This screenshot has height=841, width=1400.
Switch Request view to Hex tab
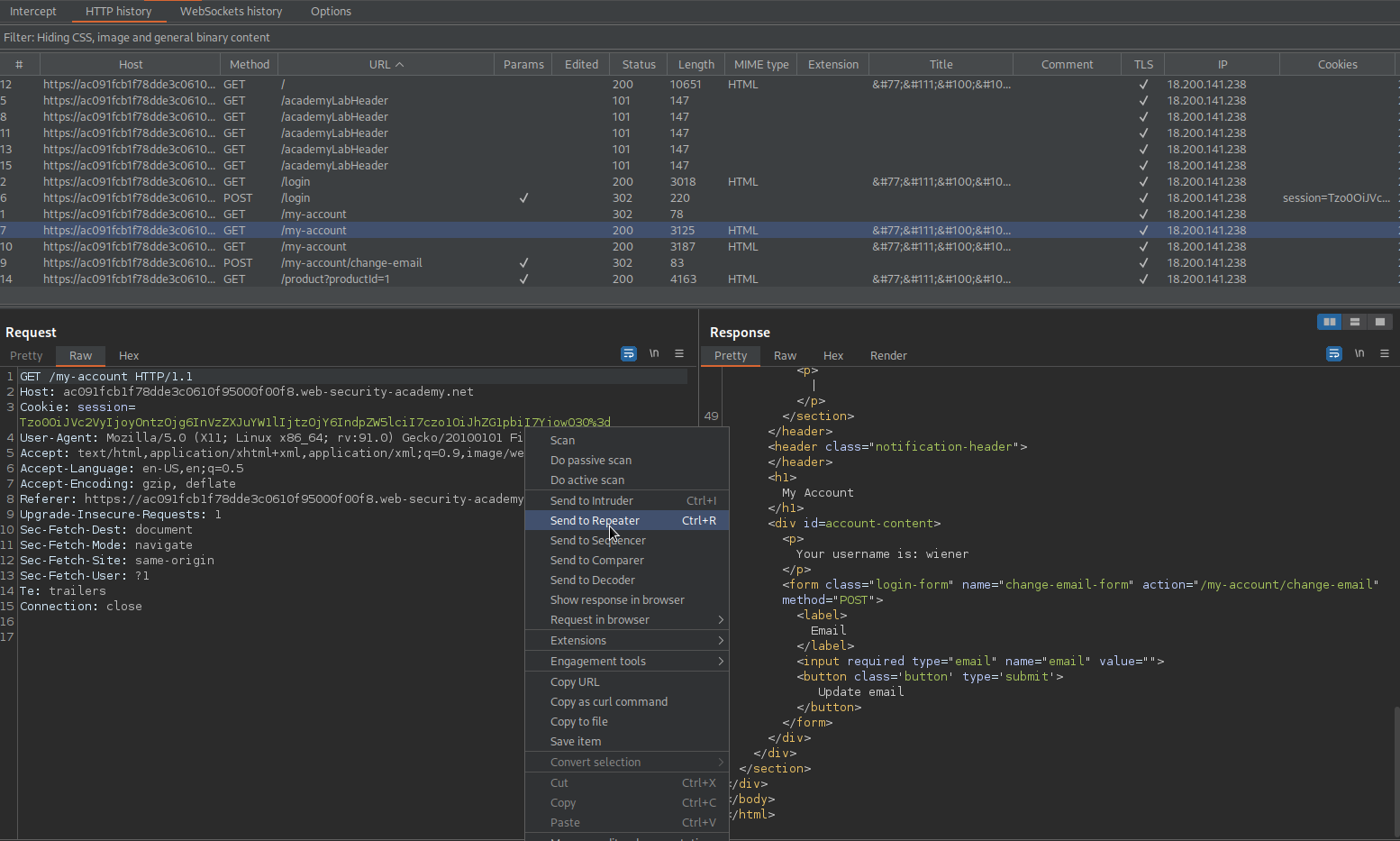[x=129, y=356]
